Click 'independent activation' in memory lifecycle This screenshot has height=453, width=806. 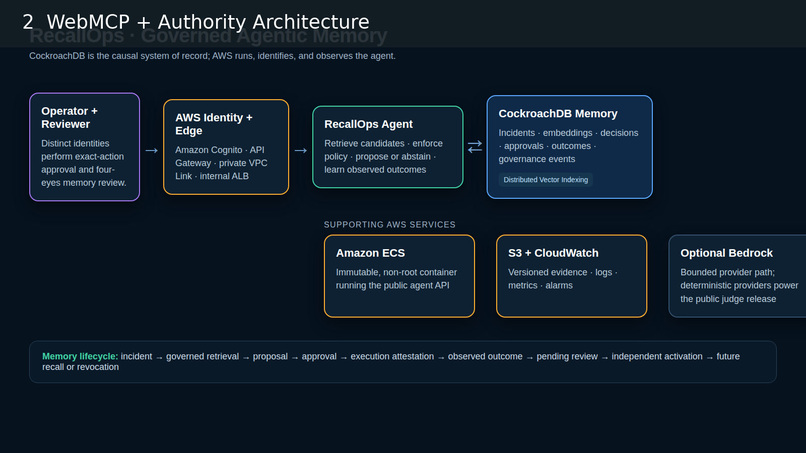point(656,356)
